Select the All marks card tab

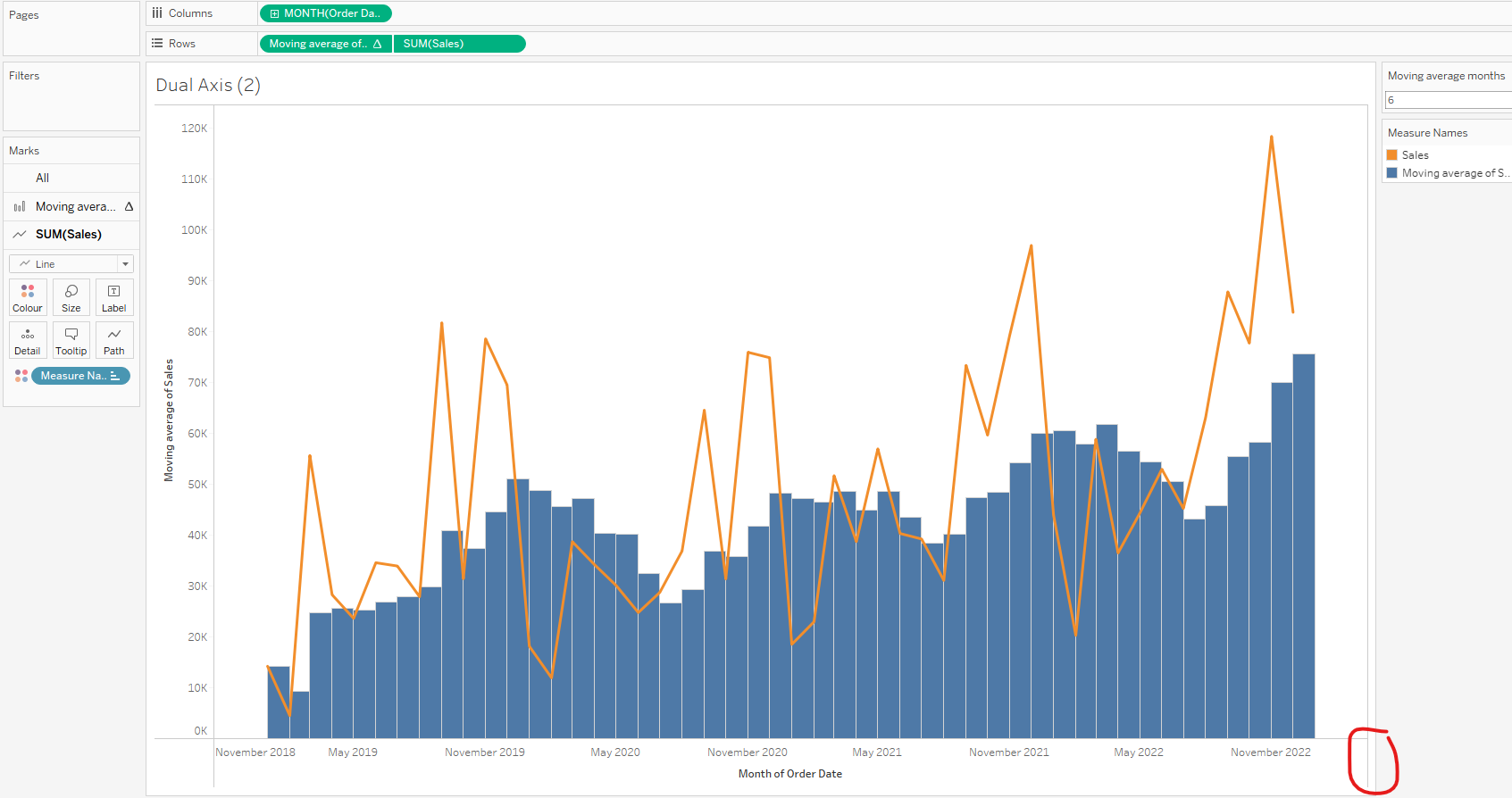(71, 178)
